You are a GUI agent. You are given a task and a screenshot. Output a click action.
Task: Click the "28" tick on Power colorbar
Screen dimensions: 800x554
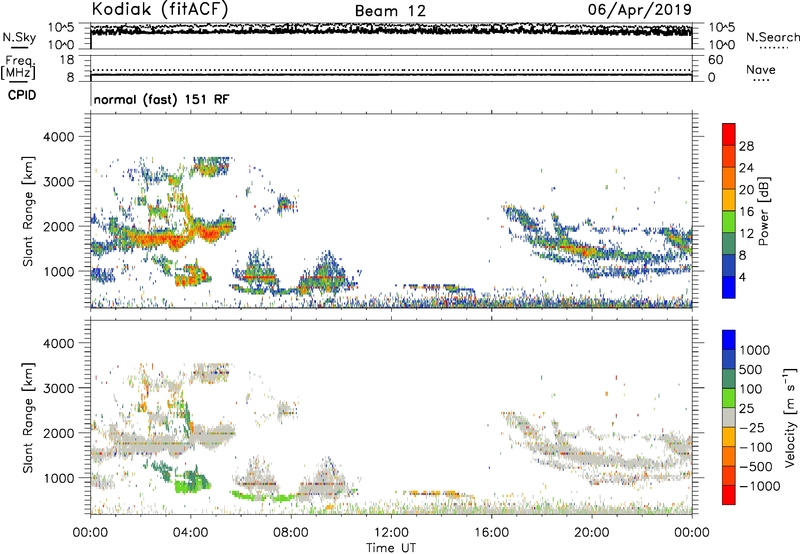click(746, 146)
